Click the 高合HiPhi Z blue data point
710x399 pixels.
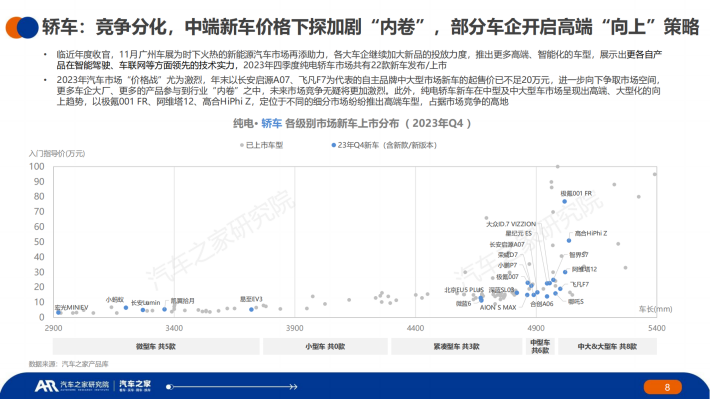[x=569, y=240]
